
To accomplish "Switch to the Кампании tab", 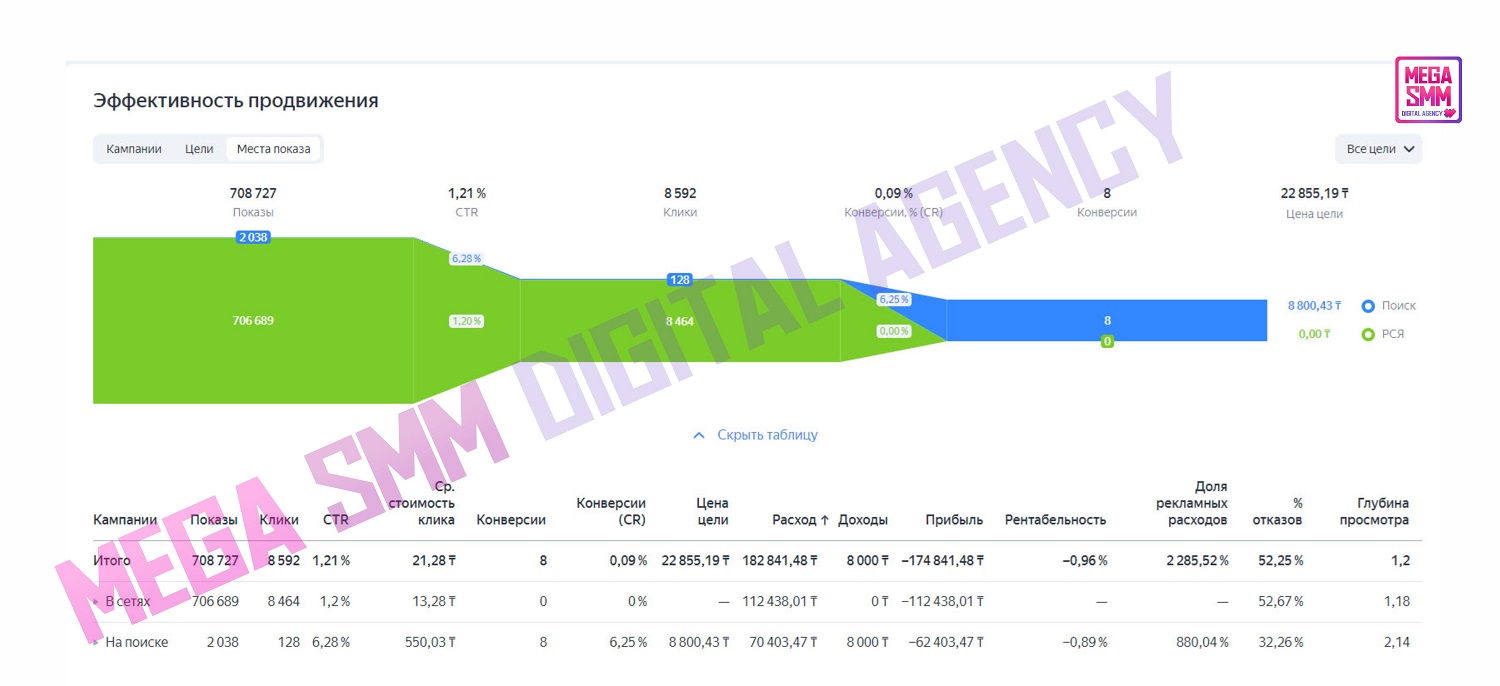I will [x=134, y=149].
